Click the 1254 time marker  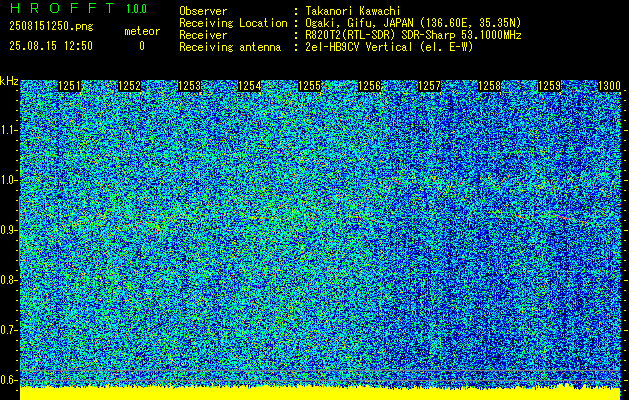[250, 86]
